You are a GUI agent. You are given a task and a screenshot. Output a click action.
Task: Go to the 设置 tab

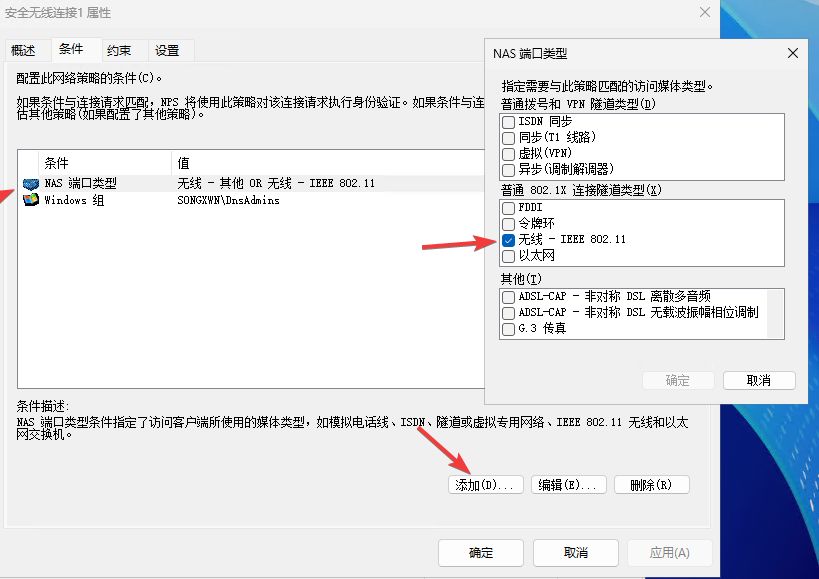click(x=167, y=51)
